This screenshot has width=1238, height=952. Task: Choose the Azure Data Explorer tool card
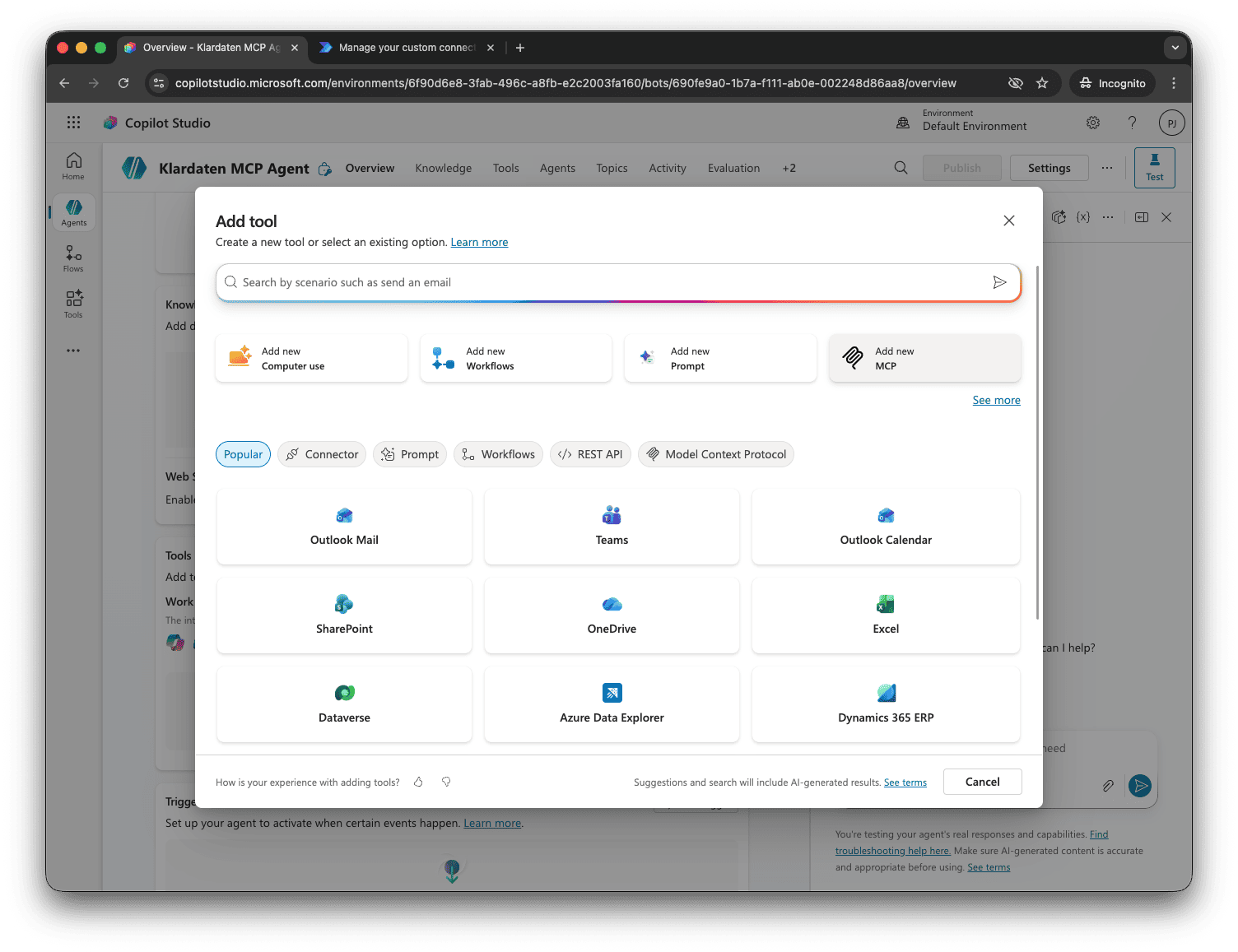click(x=612, y=704)
